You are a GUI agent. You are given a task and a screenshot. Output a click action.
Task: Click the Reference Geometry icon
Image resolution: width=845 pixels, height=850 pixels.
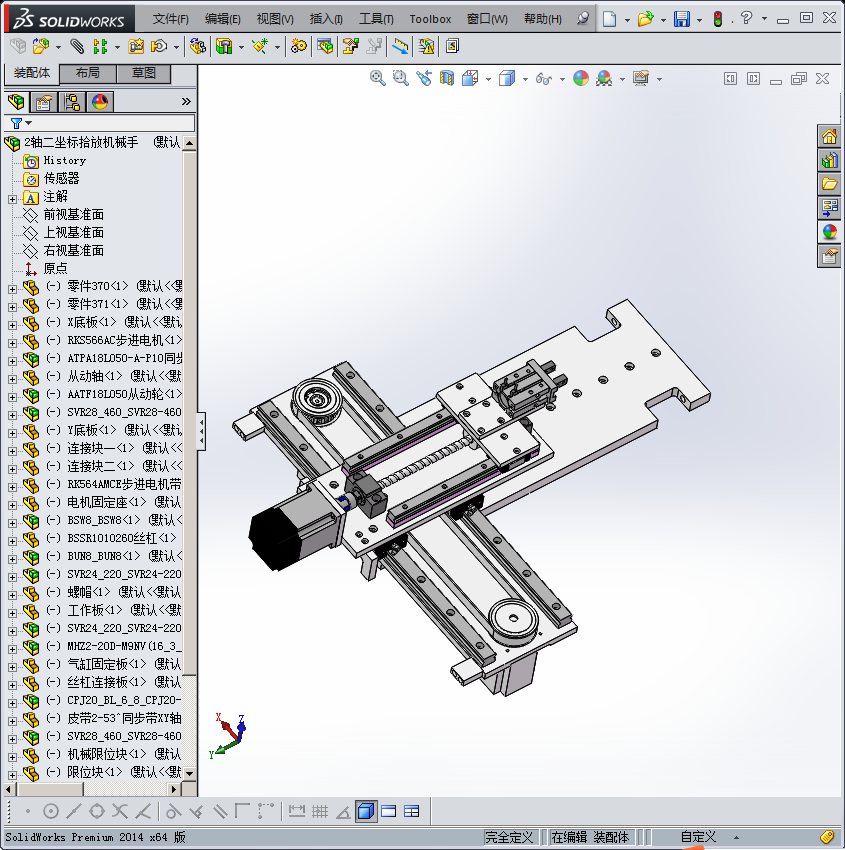coord(261,47)
